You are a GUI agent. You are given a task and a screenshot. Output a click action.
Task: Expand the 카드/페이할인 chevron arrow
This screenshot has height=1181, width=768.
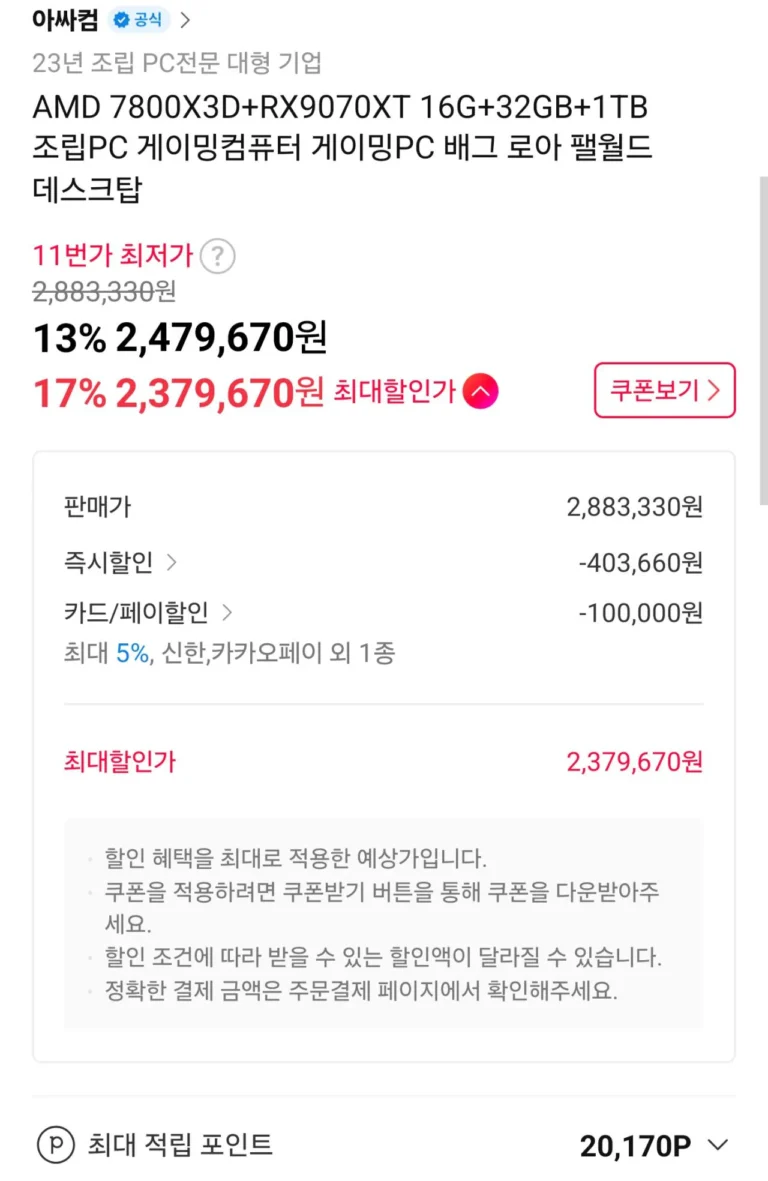(226, 612)
